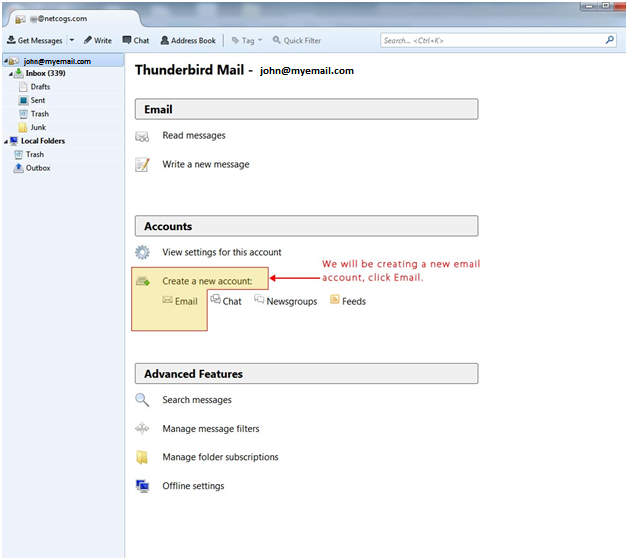This screenshot has height=560, width=628.
Task: Click the Write a new message icon
Action: [x=143, y=165]
